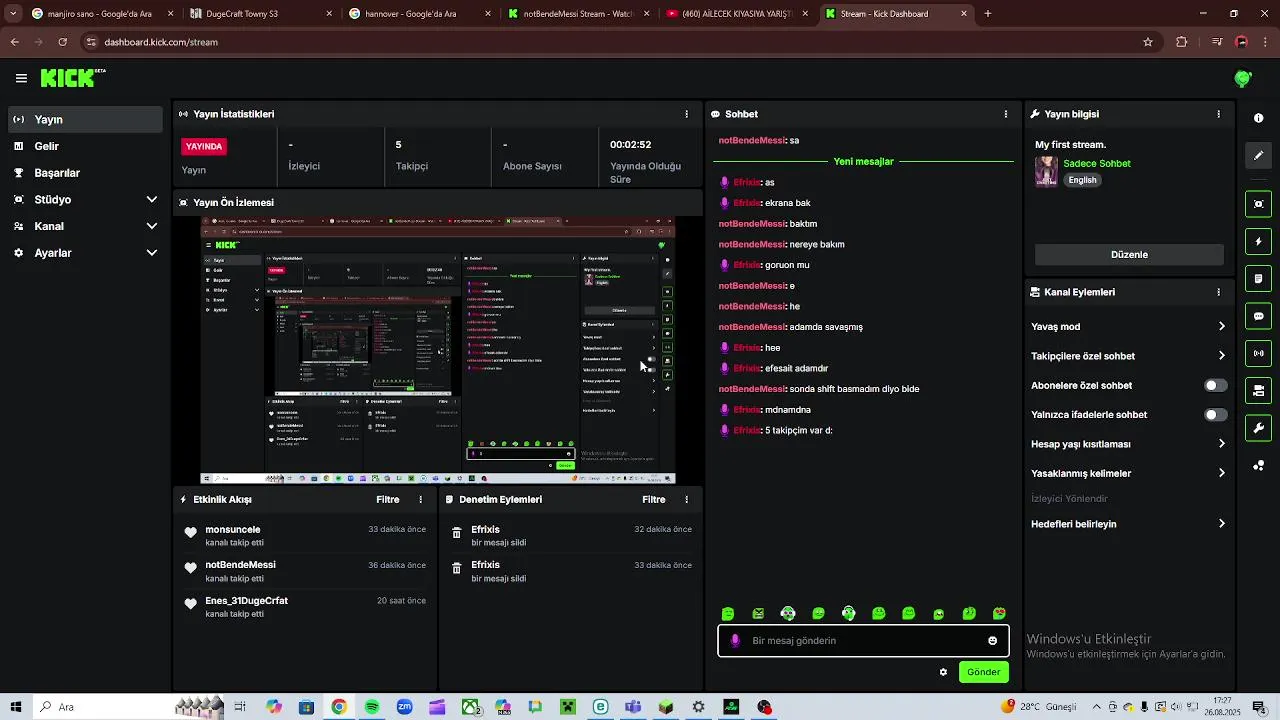Bookmark page with the star icon
This screenshot has height=720, width=1280.
tap(1148, 42)
